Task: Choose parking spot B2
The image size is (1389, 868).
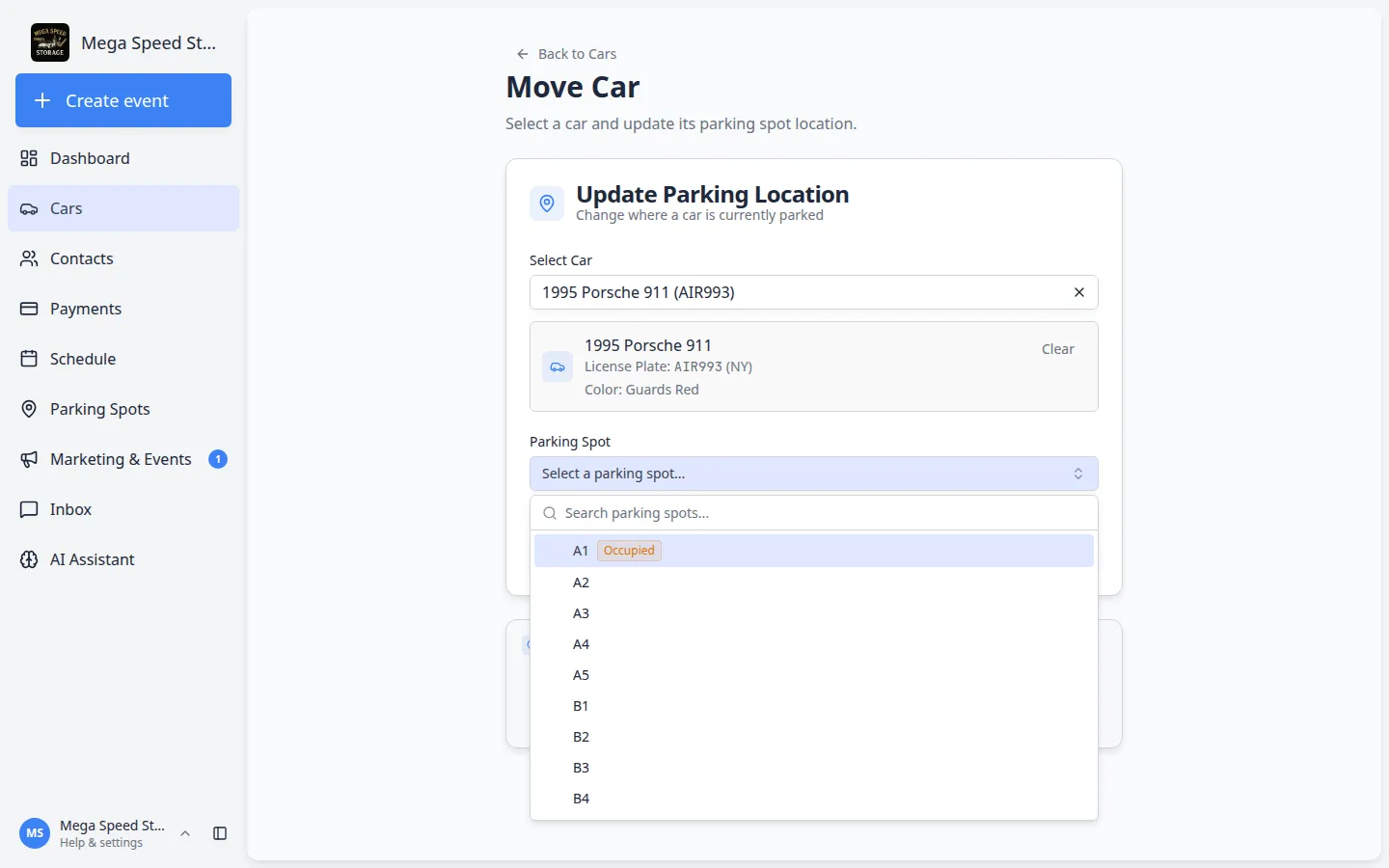Action: 814,737
